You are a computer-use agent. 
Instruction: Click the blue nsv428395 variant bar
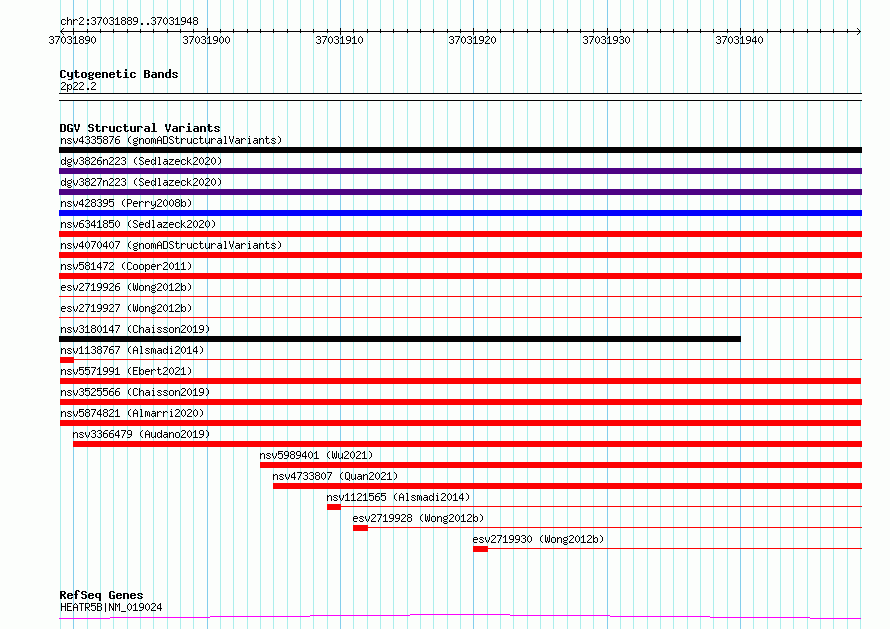coord(460,213)
